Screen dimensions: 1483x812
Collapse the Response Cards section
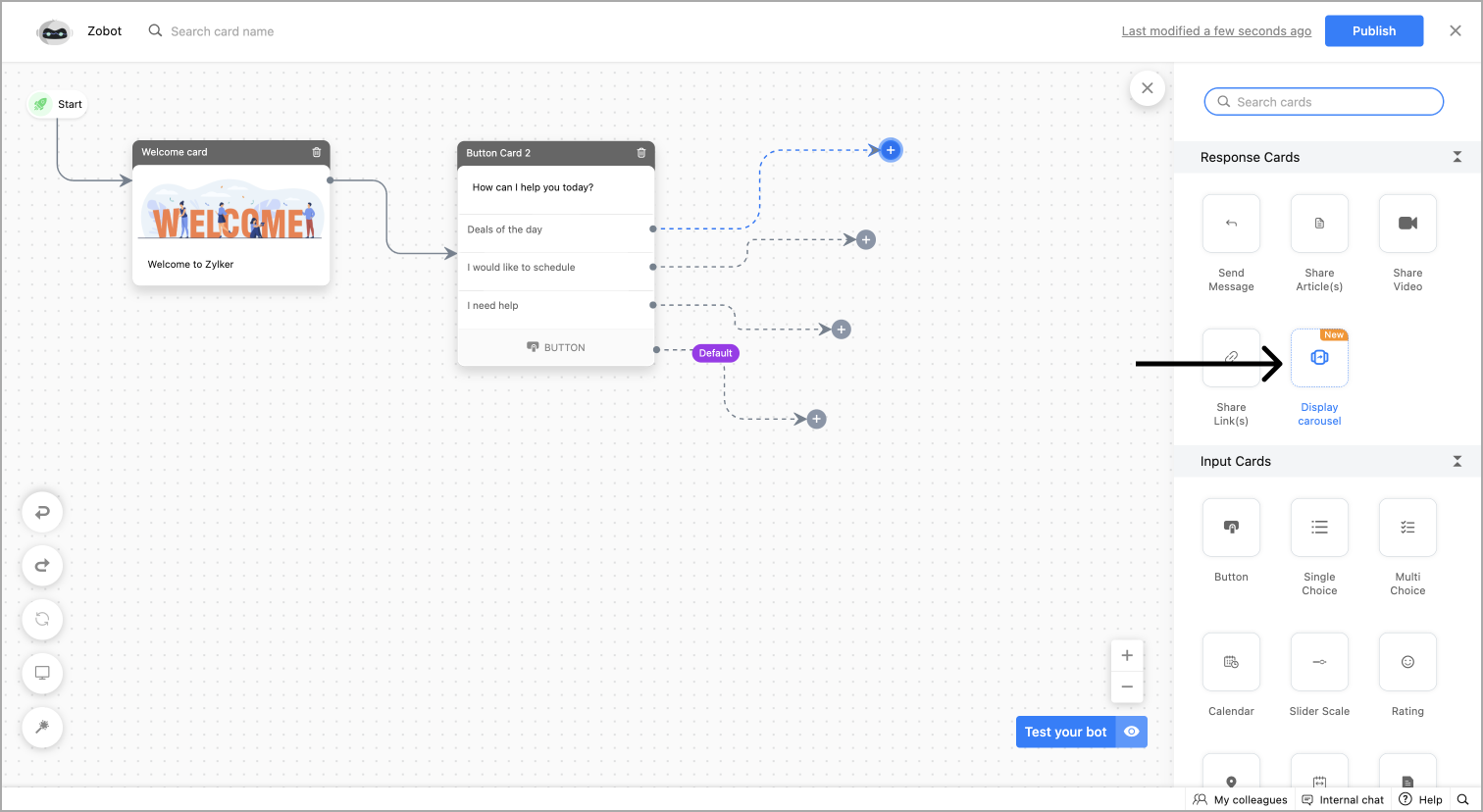pyautogui.click(x=1457, y=157)
